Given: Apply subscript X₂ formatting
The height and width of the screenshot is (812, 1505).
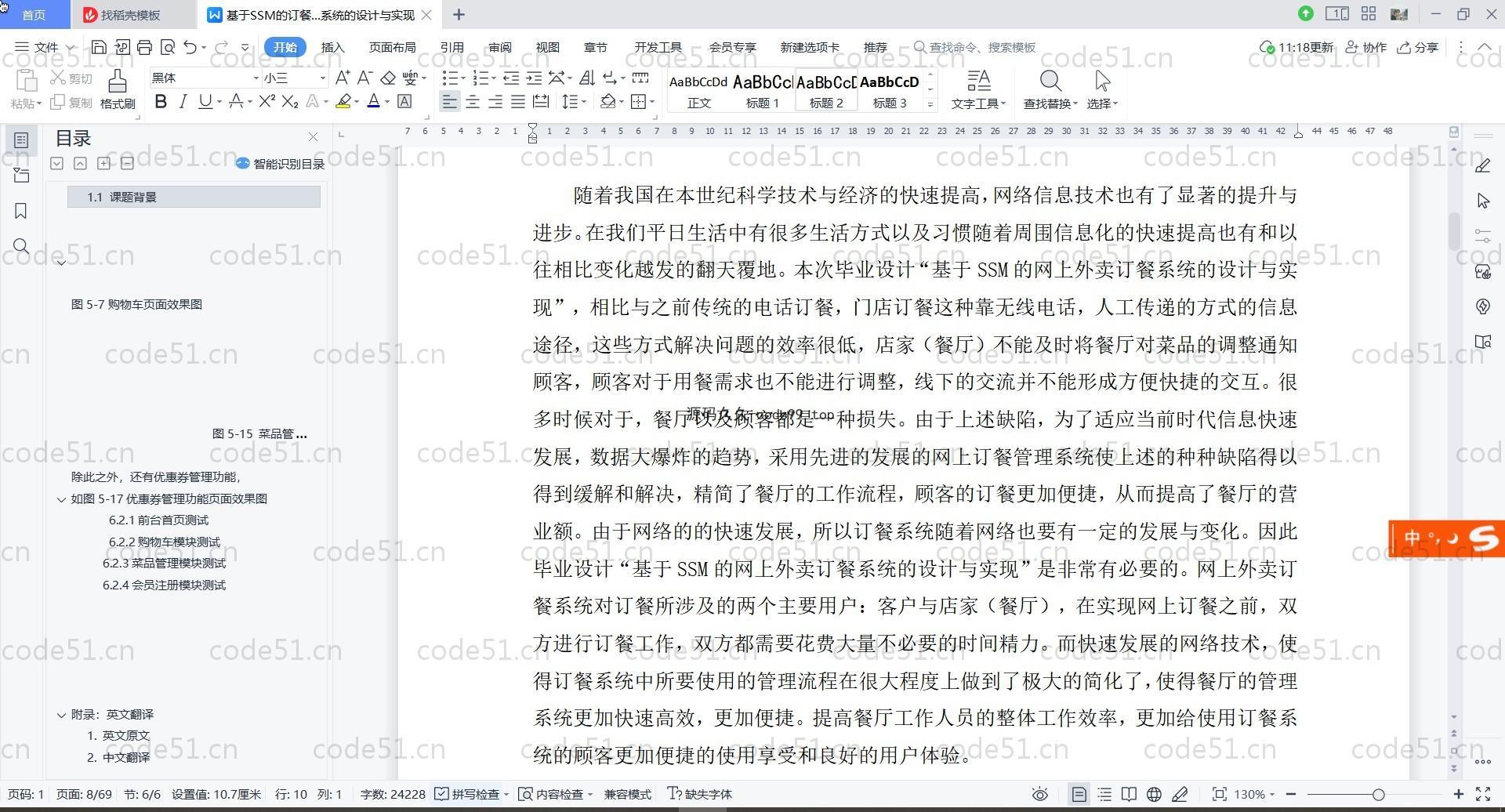Looking at the screenshot, I should 290,102.
